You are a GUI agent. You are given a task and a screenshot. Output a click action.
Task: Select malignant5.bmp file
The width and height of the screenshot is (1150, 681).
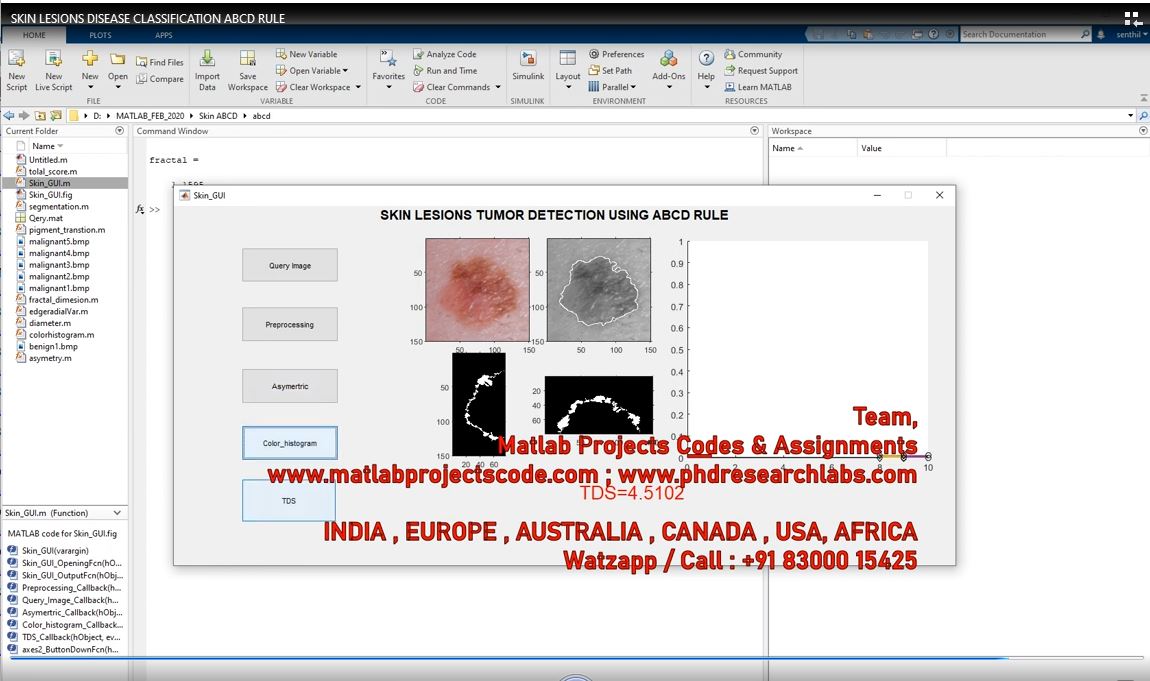[x=59, y=241]
